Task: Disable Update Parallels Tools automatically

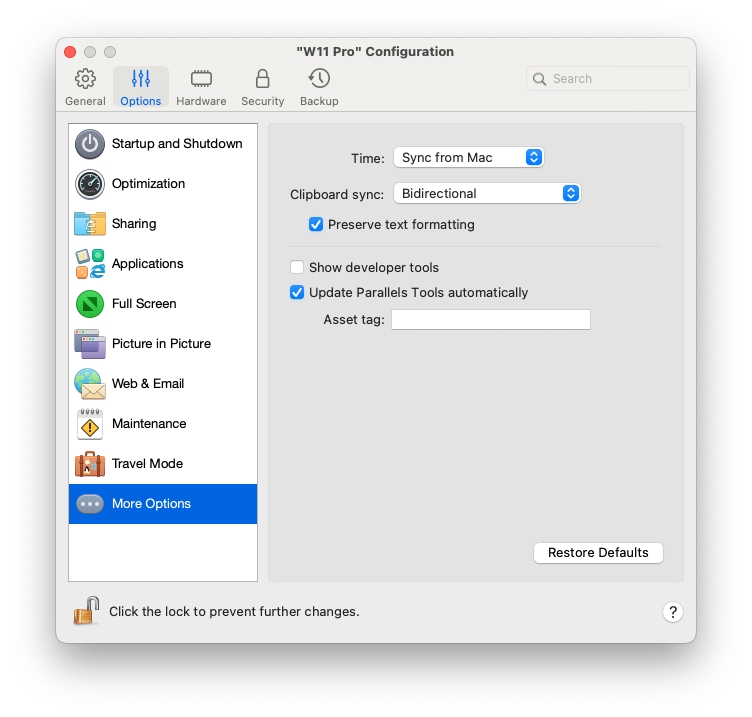Action: click(297, 293)
